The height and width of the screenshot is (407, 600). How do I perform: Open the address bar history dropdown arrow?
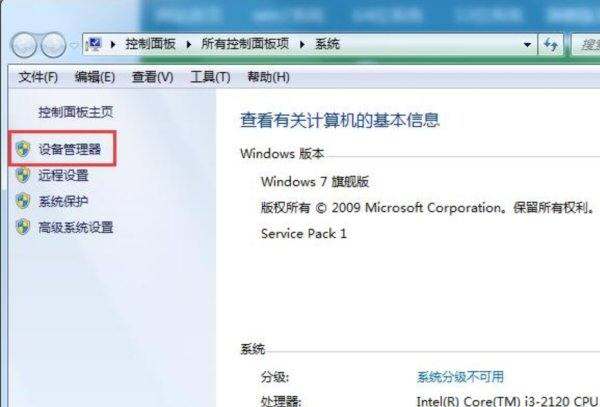pos(527,45)
